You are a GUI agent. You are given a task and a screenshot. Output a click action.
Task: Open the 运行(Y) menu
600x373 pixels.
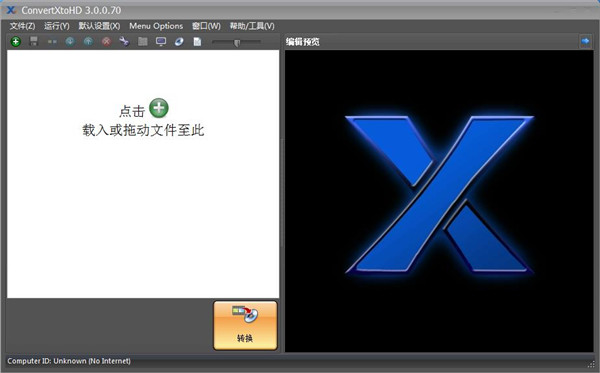pos(57,26)
